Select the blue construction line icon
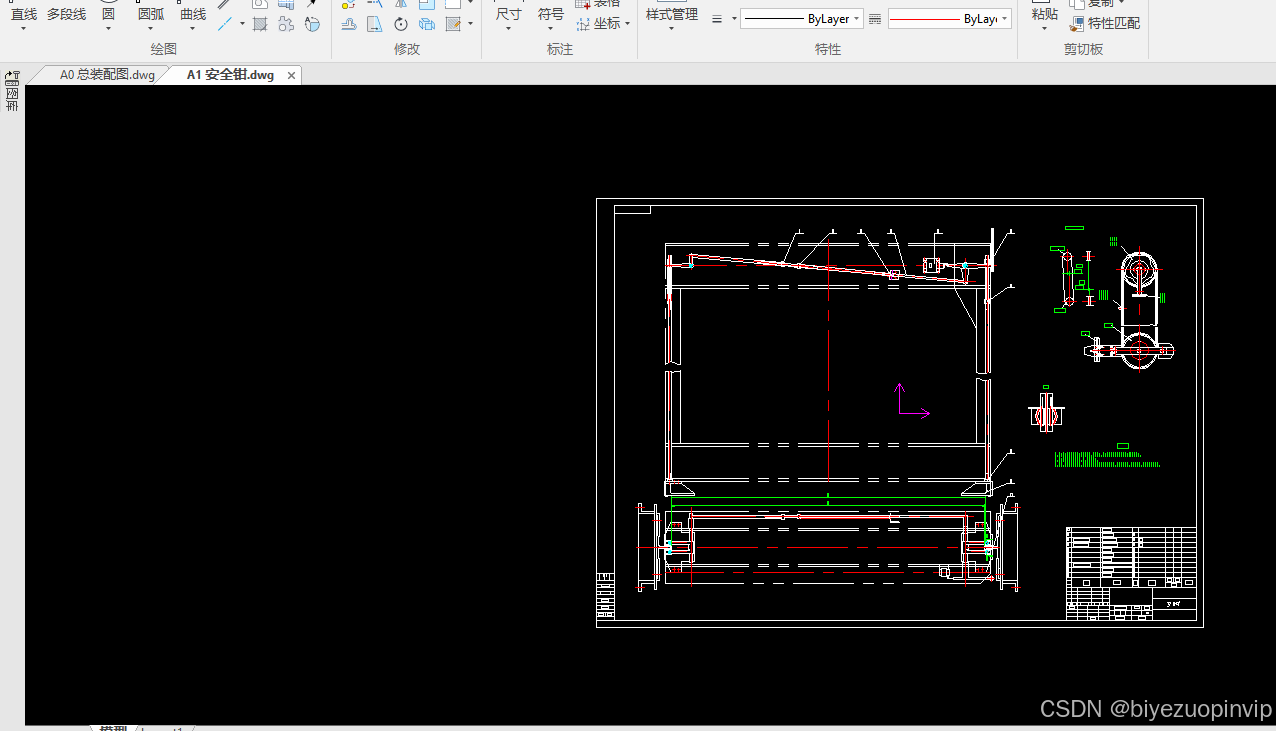 (226, 23)
